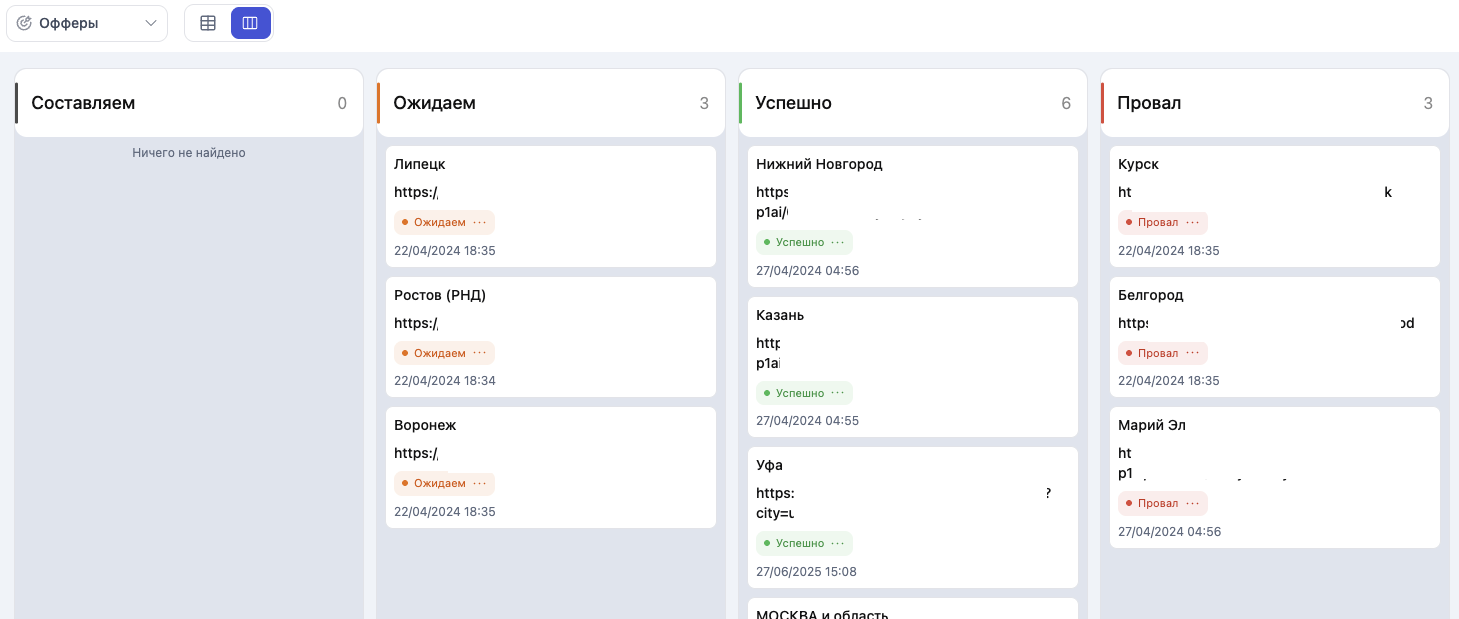Open the ··· menu on the Липецк card
Viewport: 1459px width, 619px height.
[478, 222]
